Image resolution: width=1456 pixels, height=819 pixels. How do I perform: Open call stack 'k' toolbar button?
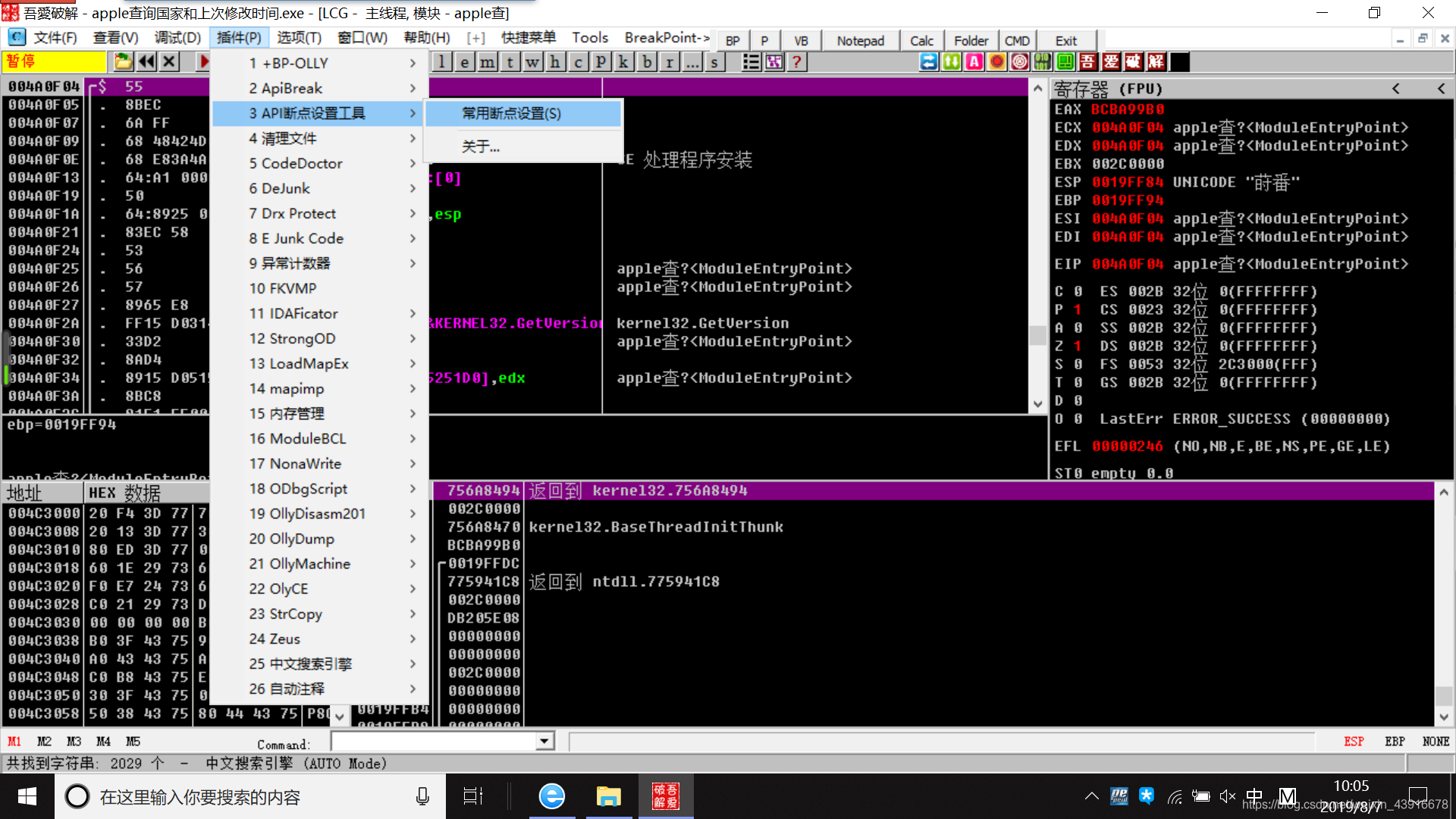624,62
